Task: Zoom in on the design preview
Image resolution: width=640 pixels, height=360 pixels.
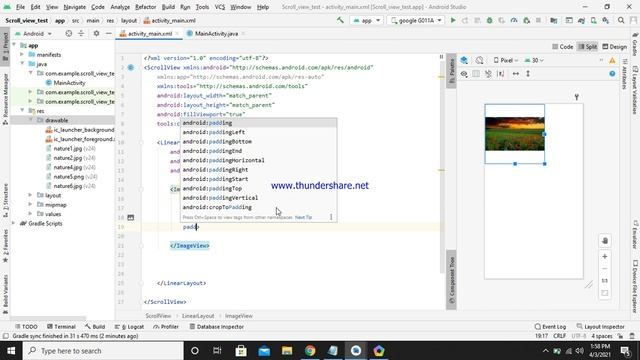Action: (x=605, y=256)
